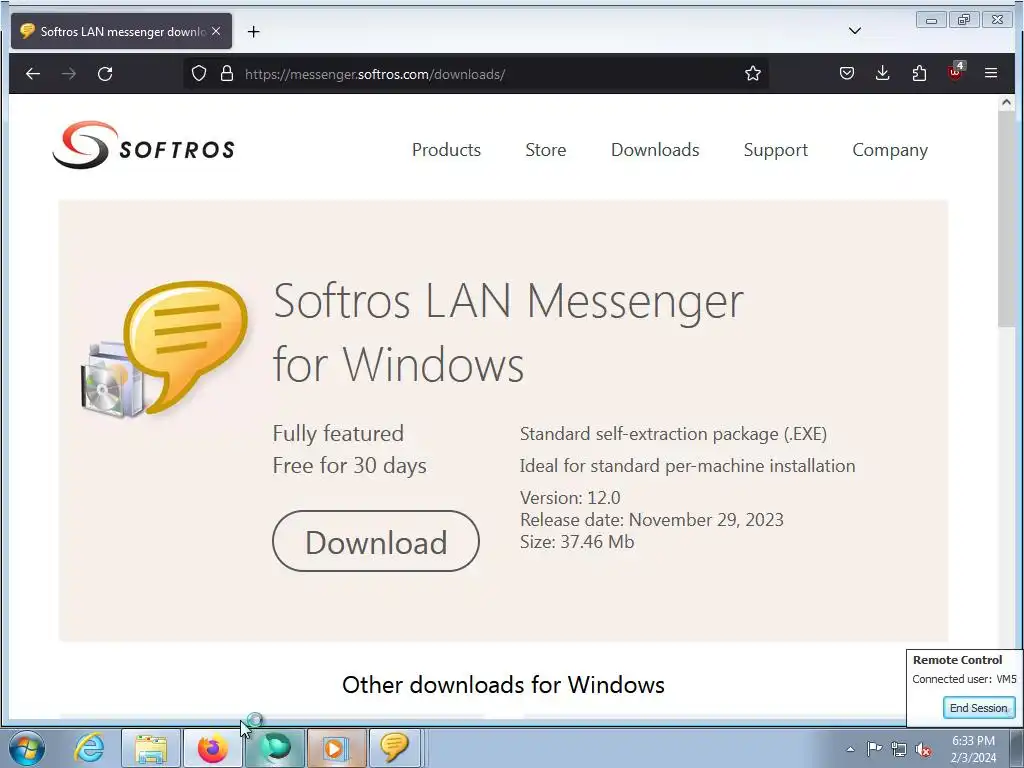The image size is (1024, 768).
Task: Show the Firefox downloads panel
Action: point(882,74)
